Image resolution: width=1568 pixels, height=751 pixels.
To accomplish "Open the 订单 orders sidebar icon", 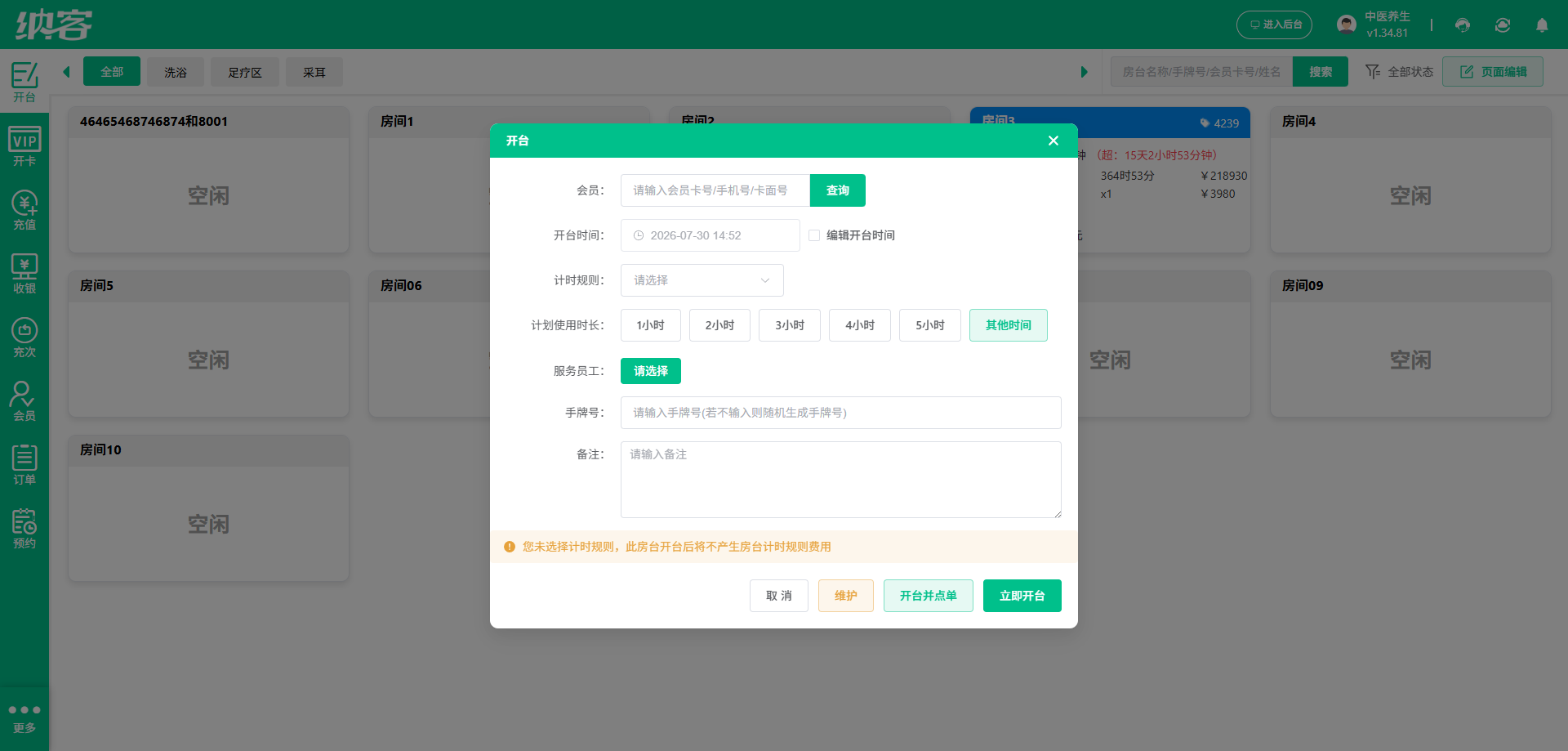I will click(24, 465).
